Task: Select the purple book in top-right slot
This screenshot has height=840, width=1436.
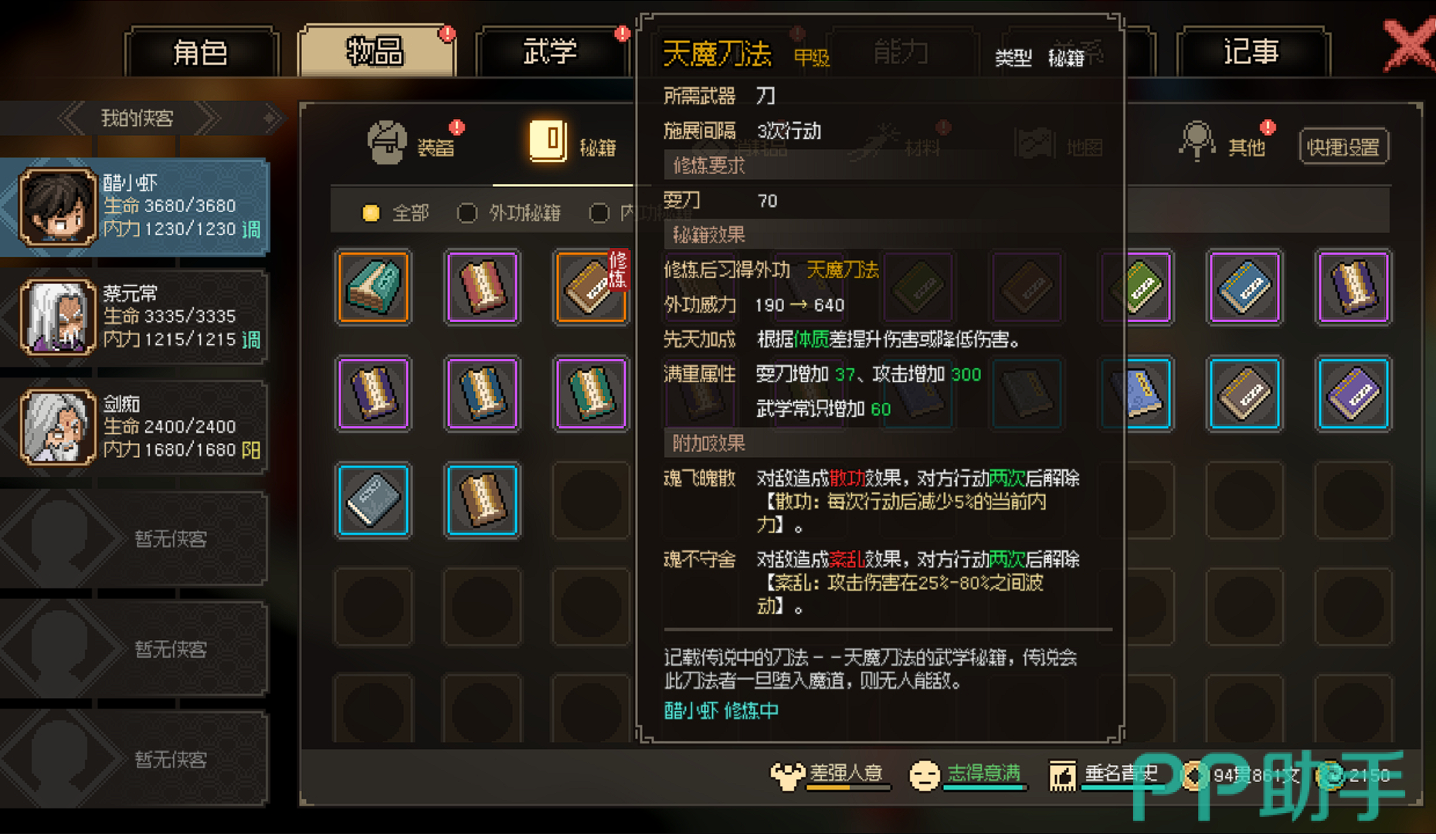Action: [x=1353, y=286]
